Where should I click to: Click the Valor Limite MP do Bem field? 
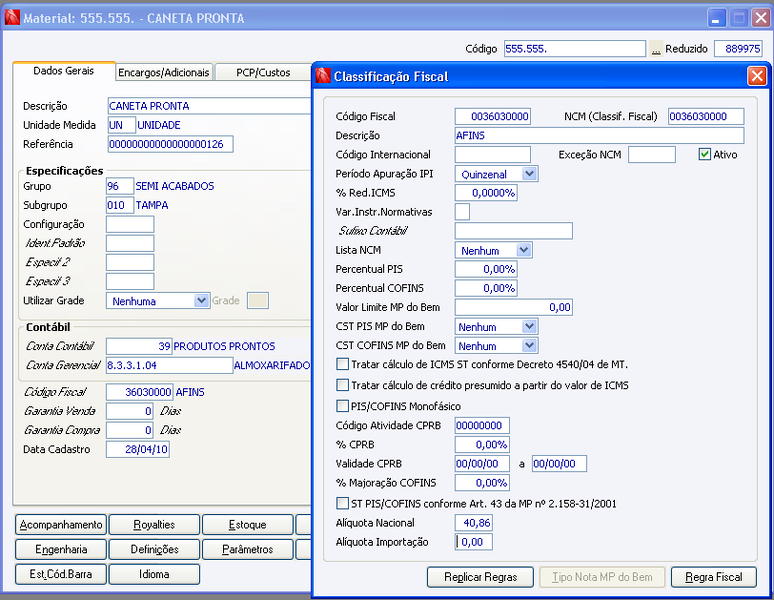[514, 307]
